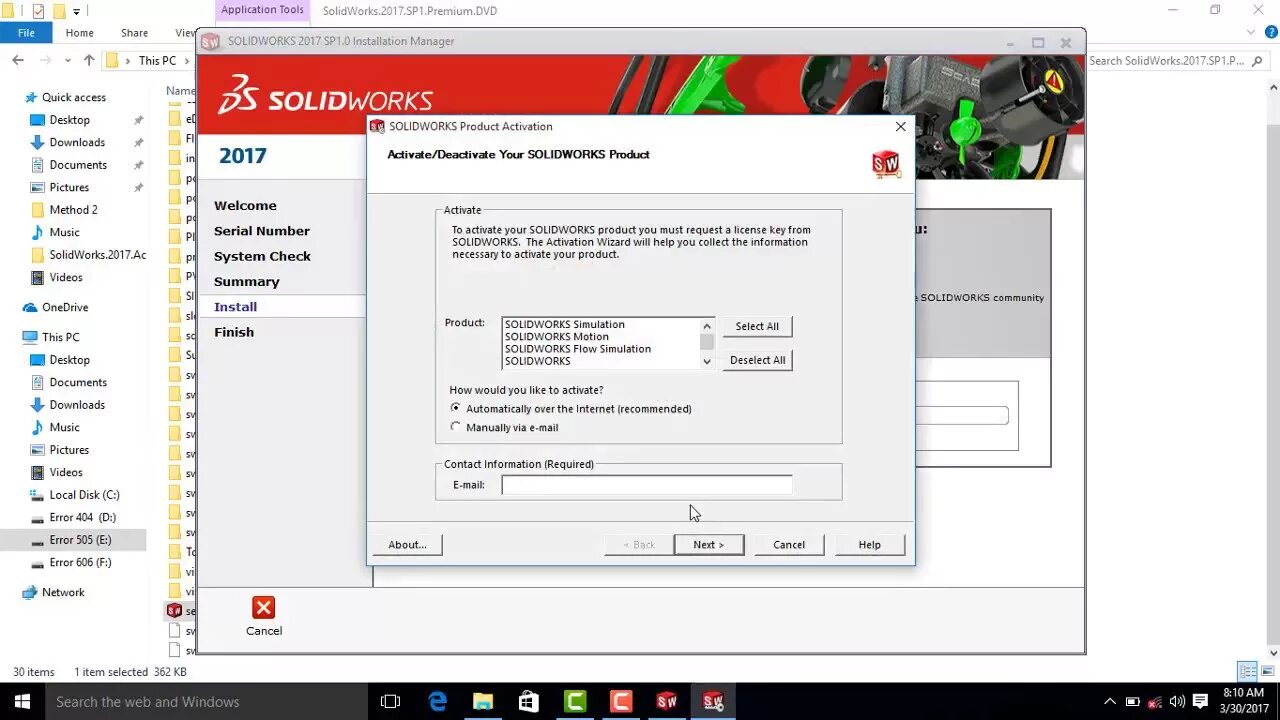Click inside the E-mail input field
Viewport: 1280px width, 720px height.
645,484
